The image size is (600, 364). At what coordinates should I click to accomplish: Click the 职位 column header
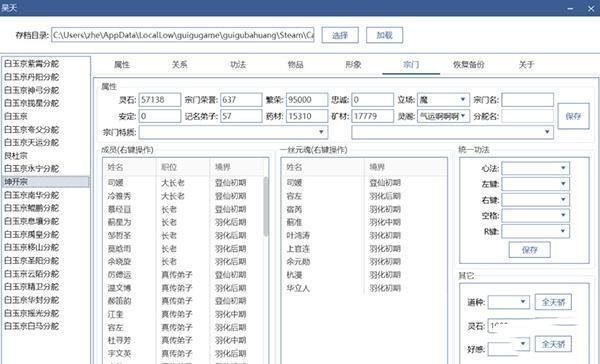tap(183, 167)
